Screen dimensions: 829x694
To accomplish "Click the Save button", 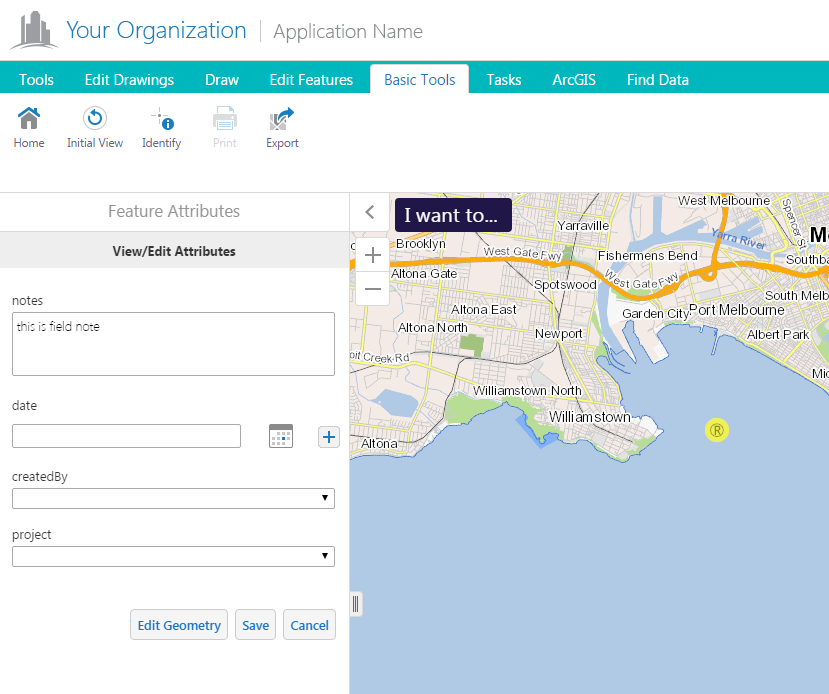I will (x=255, y=625).
